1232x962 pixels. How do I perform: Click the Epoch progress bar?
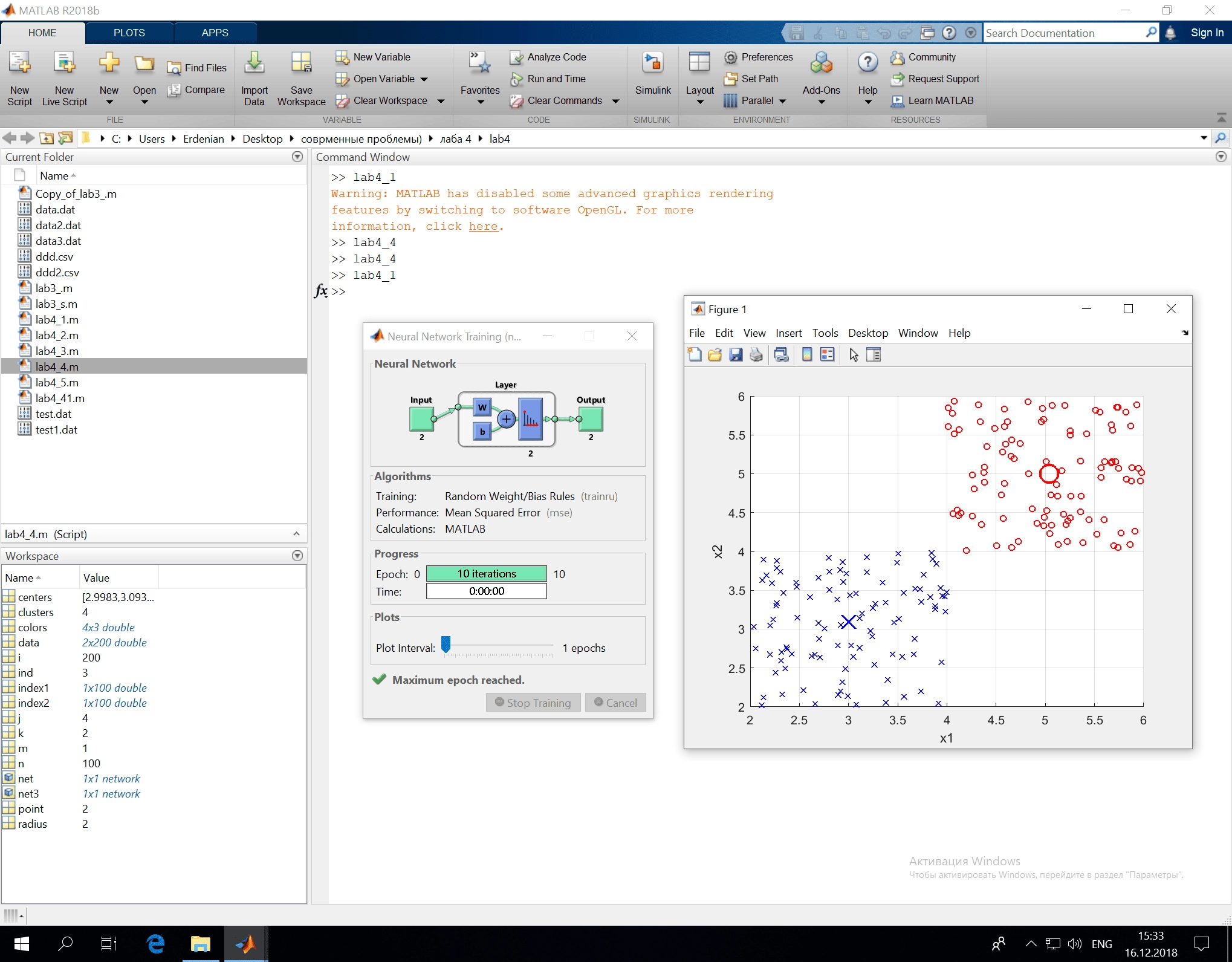[x=486, y=574]
